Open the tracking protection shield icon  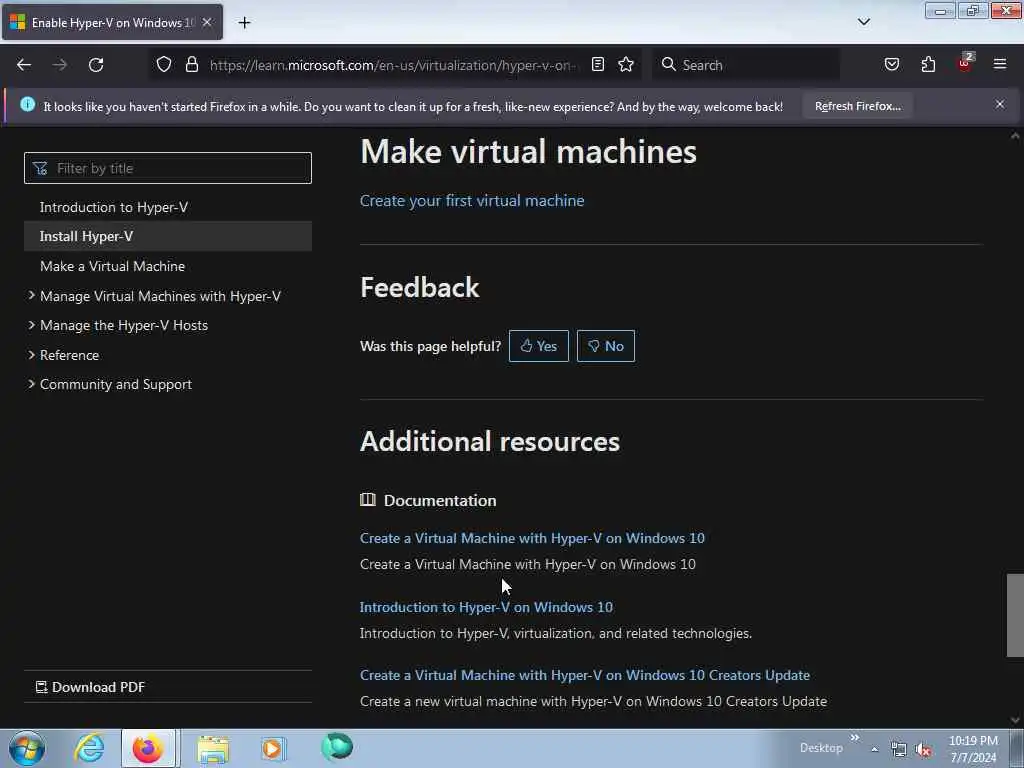(x=164, y=64)
